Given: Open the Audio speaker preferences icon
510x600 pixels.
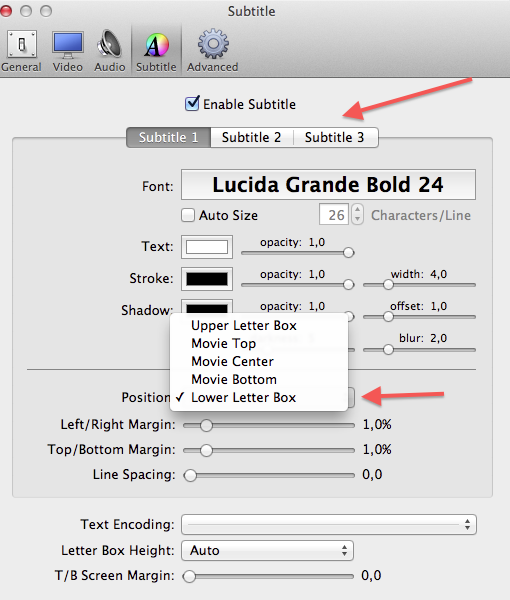Looking at the screenshot, I should click(x=110, y=51).
